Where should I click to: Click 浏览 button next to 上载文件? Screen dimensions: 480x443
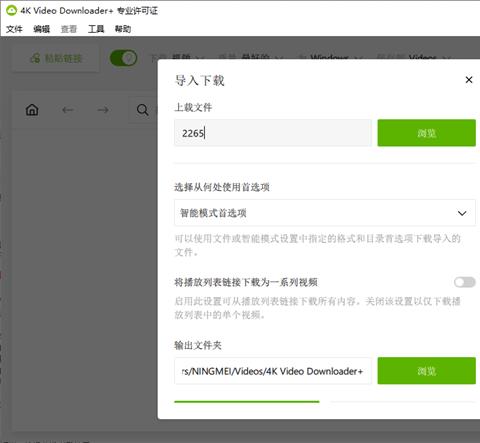[426, 133]
